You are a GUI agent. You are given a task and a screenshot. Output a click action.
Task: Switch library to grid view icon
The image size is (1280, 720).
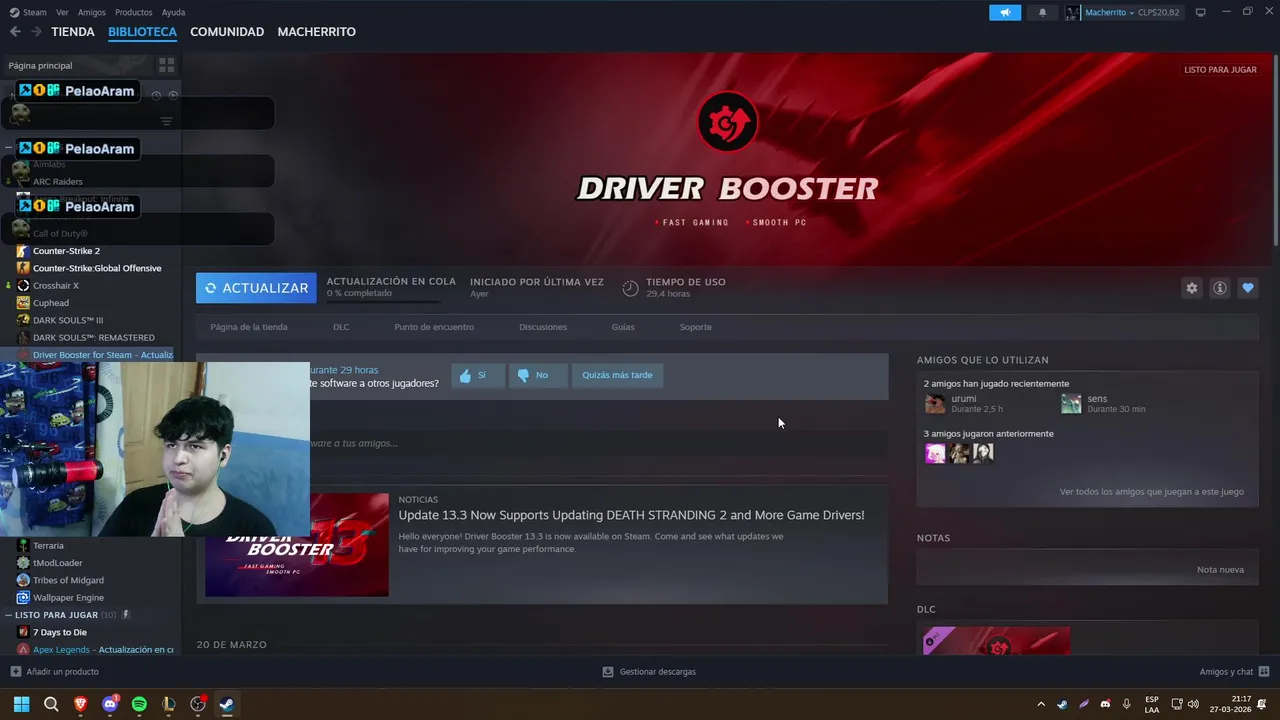coord(167,65)
